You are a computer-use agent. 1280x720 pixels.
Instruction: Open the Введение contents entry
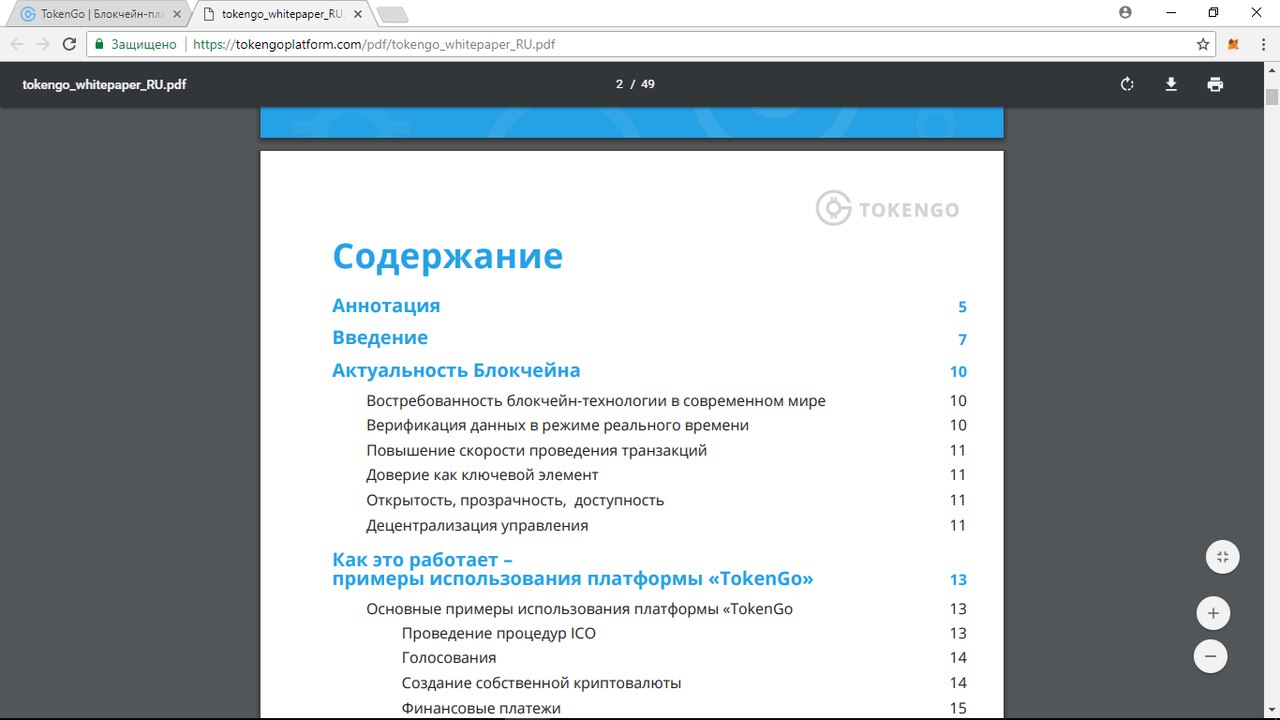pos(380,338)
